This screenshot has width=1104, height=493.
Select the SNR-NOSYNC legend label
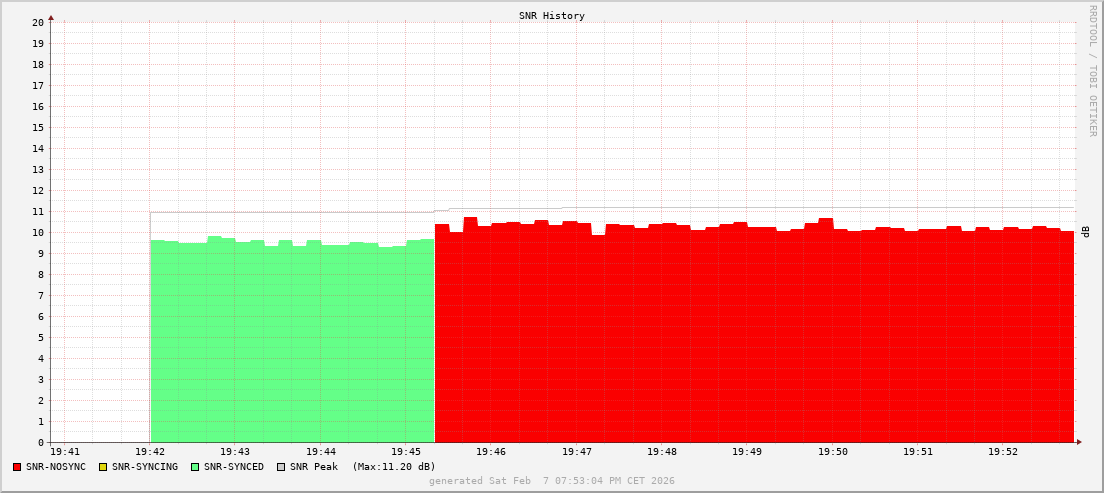[56, 467]
